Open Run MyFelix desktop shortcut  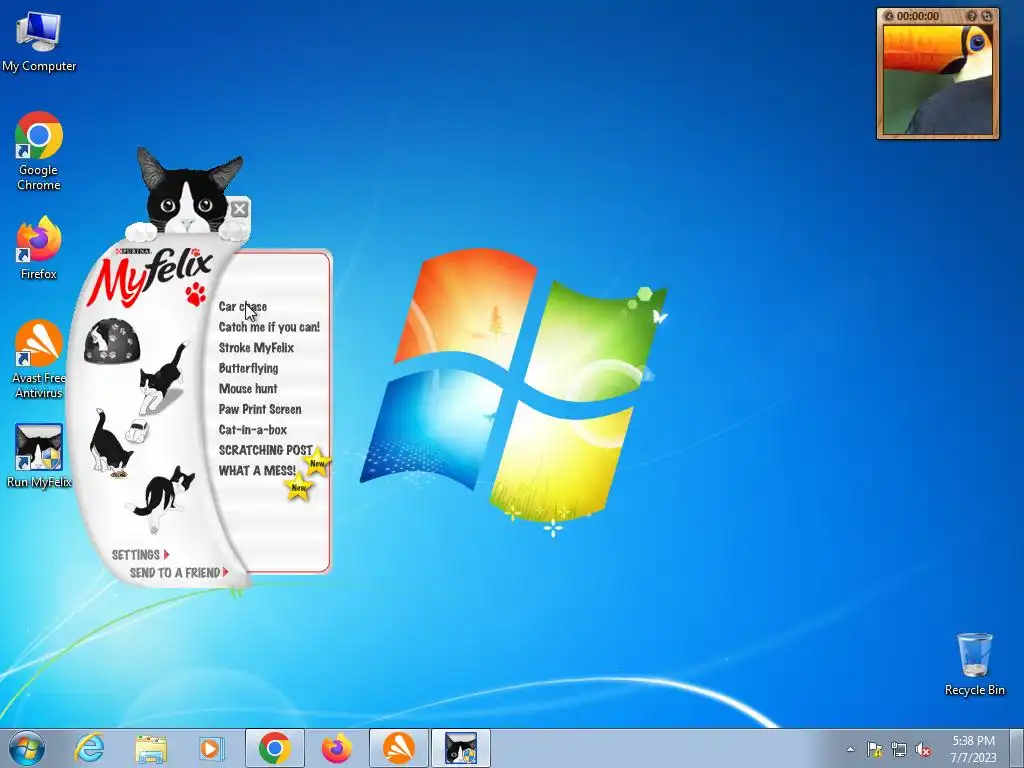point(39,456)
